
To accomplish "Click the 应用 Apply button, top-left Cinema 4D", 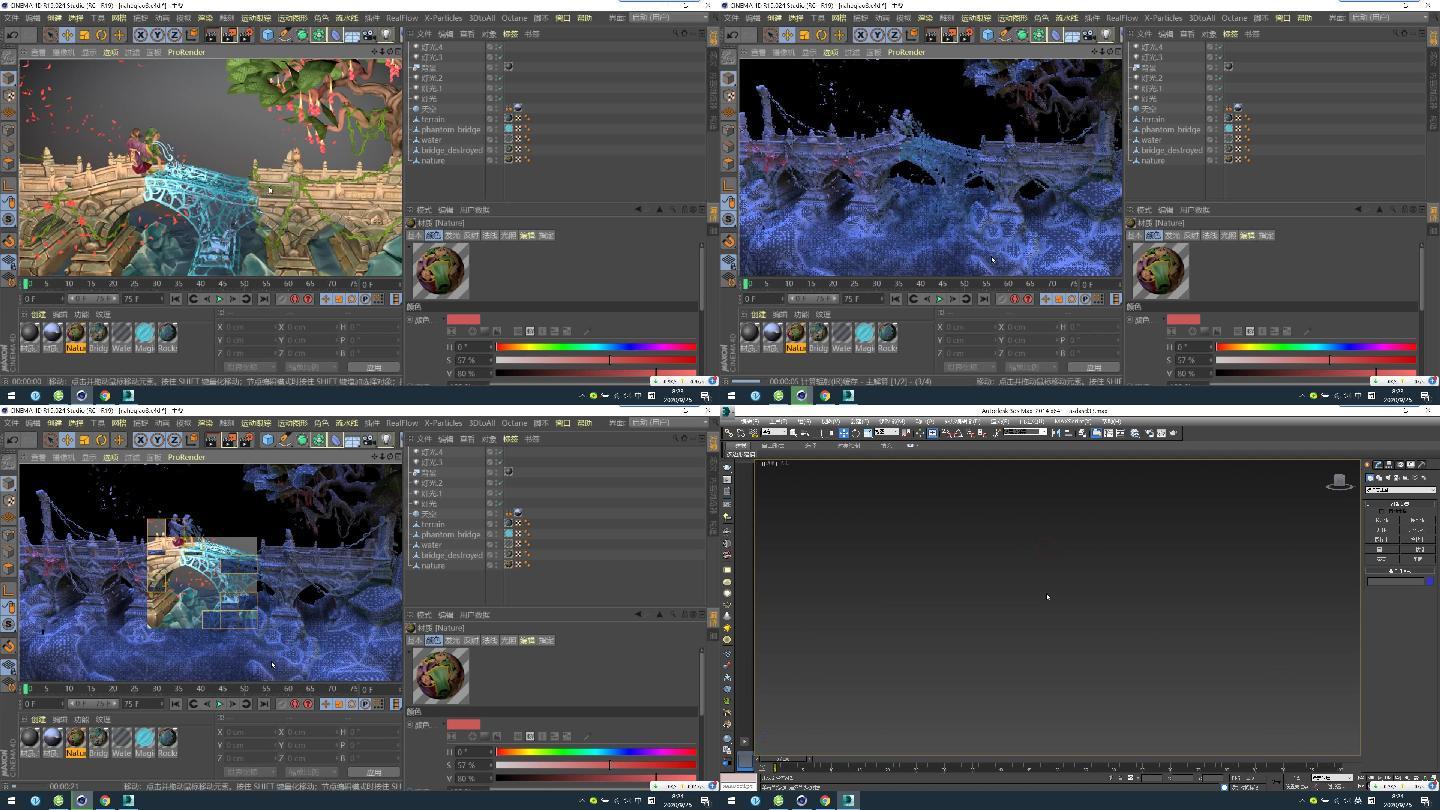I will [374, 366].
